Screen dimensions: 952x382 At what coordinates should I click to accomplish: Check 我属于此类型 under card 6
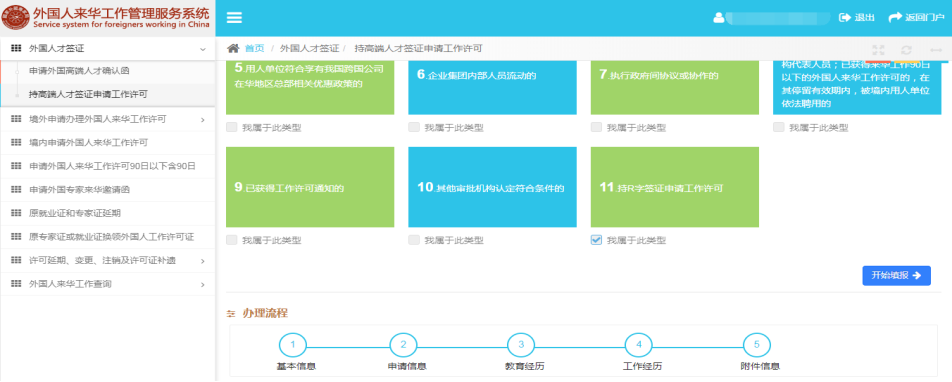(413, 128)
